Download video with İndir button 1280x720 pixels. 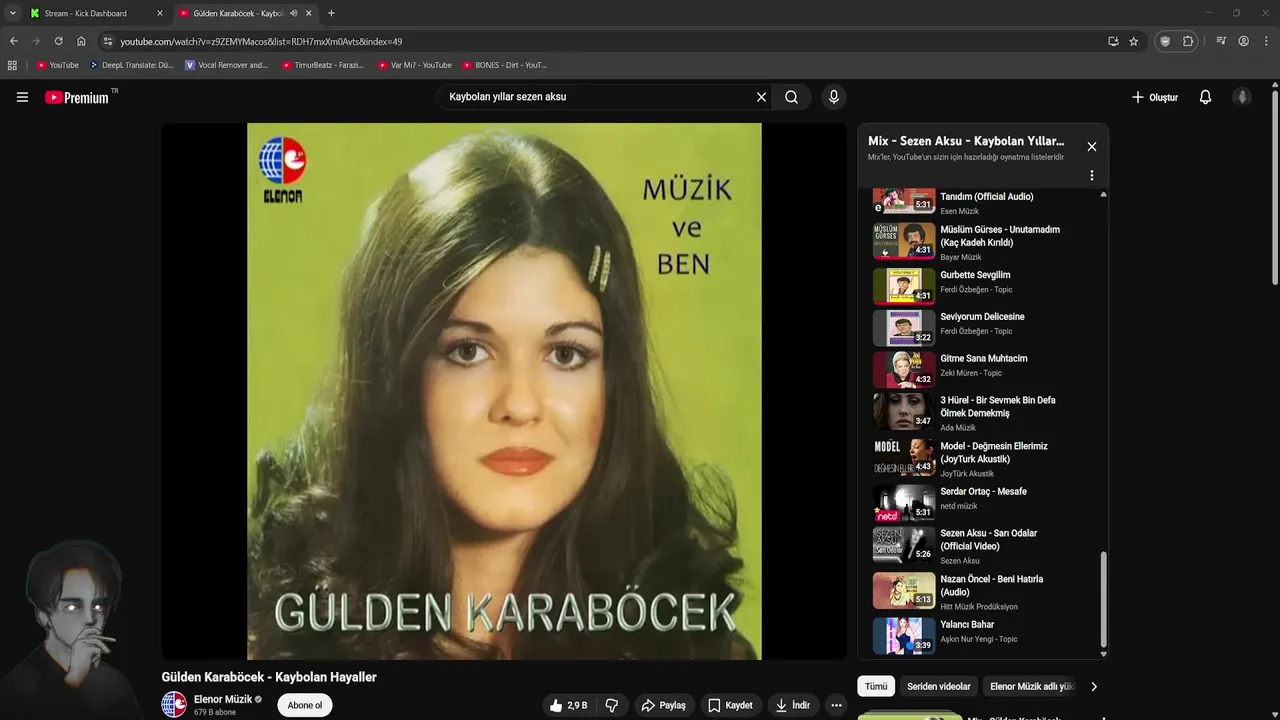coord(793,705)
